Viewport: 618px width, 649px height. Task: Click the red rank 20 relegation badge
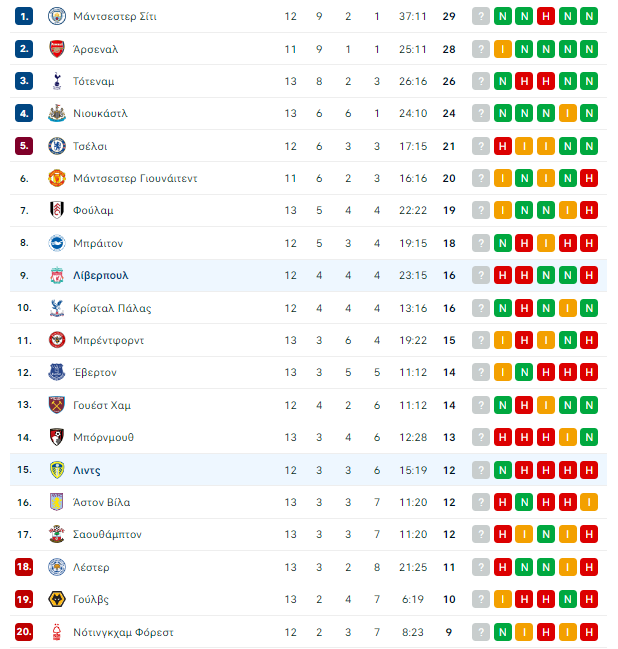(24, 632)
